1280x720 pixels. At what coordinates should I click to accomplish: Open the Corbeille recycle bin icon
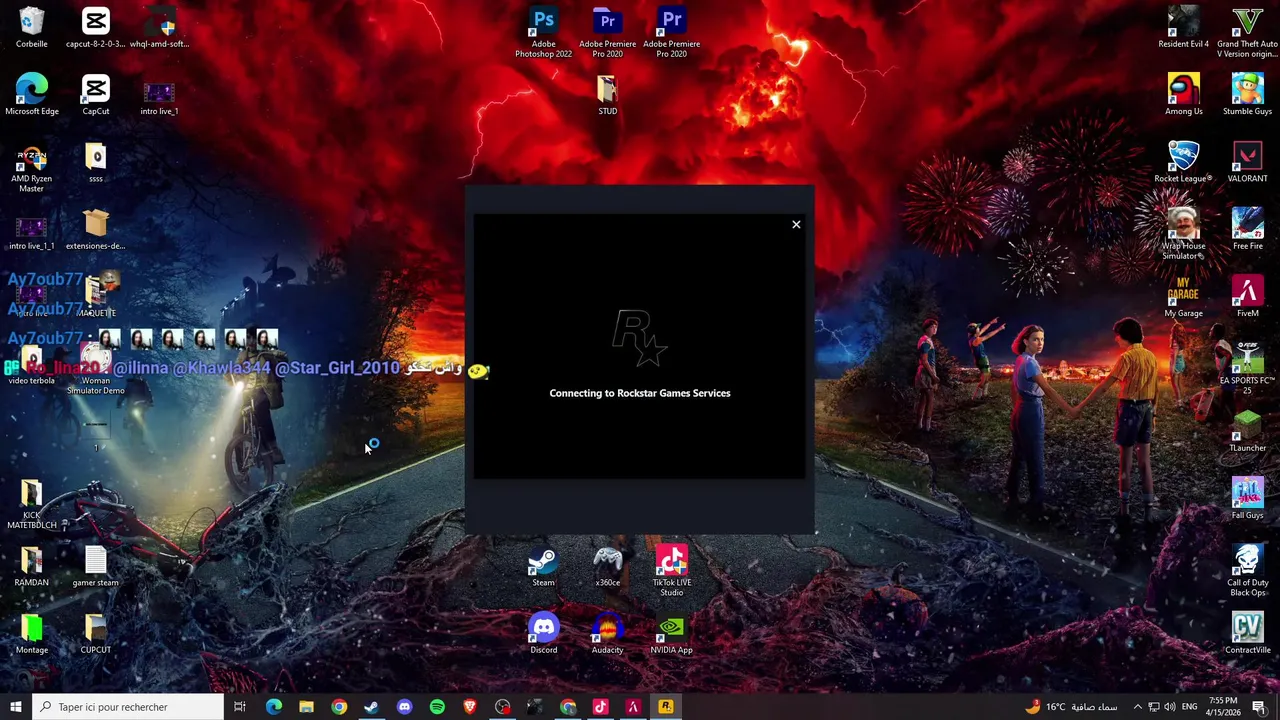(31, 28)
